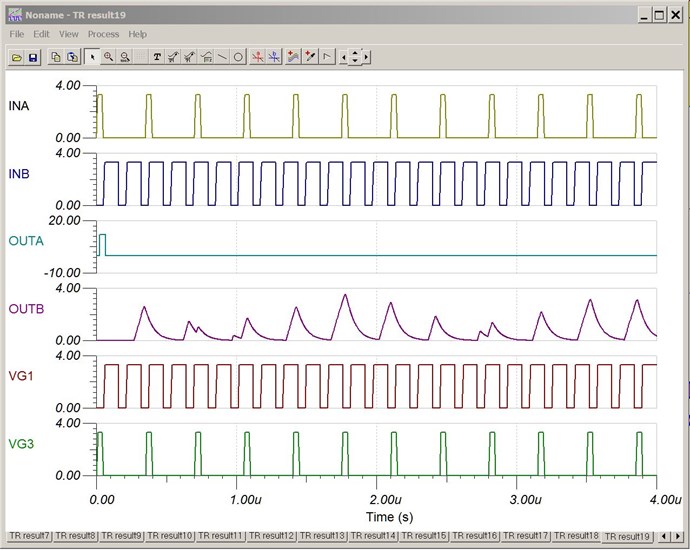Select the Circle drawing tool
This screenshot has width=690, height=550.
[238, 57]
